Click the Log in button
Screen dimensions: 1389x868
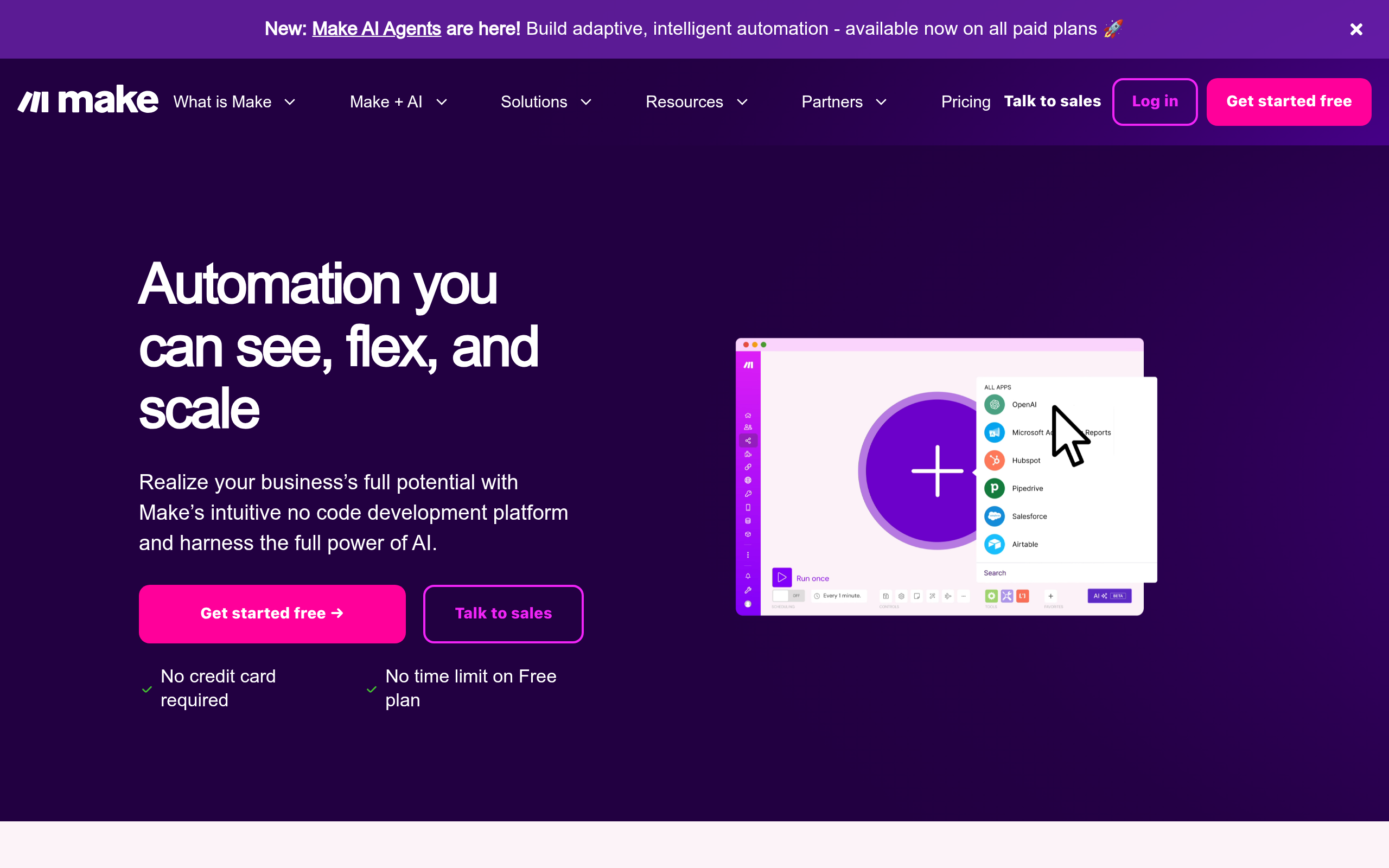pyautogui.click(x=1155, y=101)
